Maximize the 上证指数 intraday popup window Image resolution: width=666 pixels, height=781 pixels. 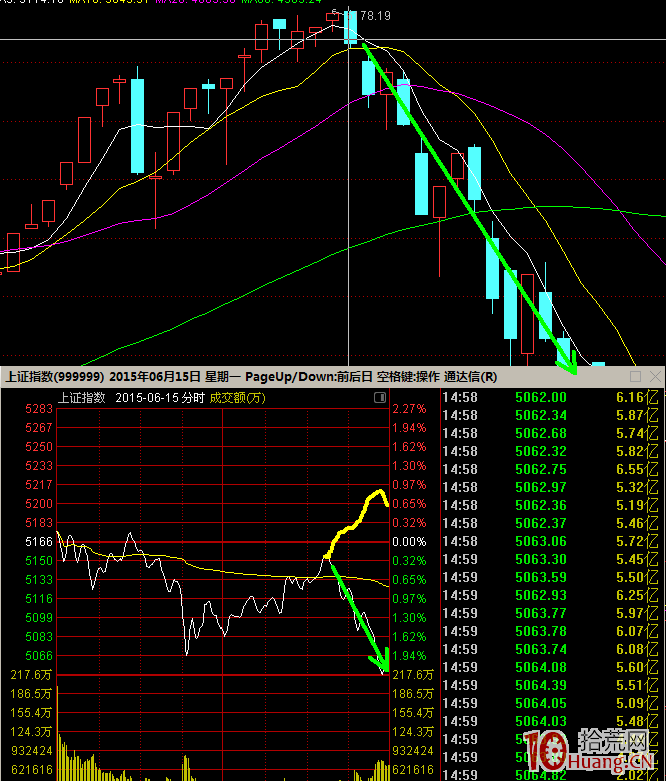[635, 377]
